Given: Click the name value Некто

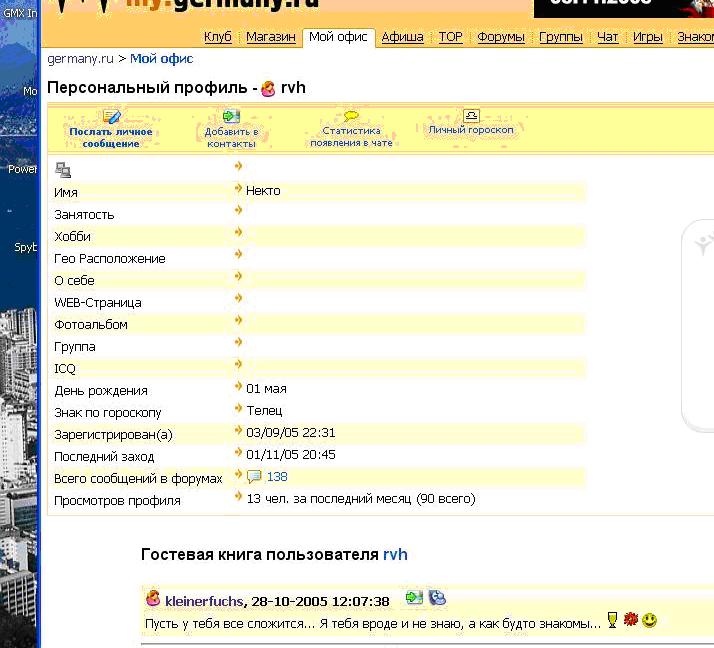Looking at the screenshot, I should click(x=263, y=191).
